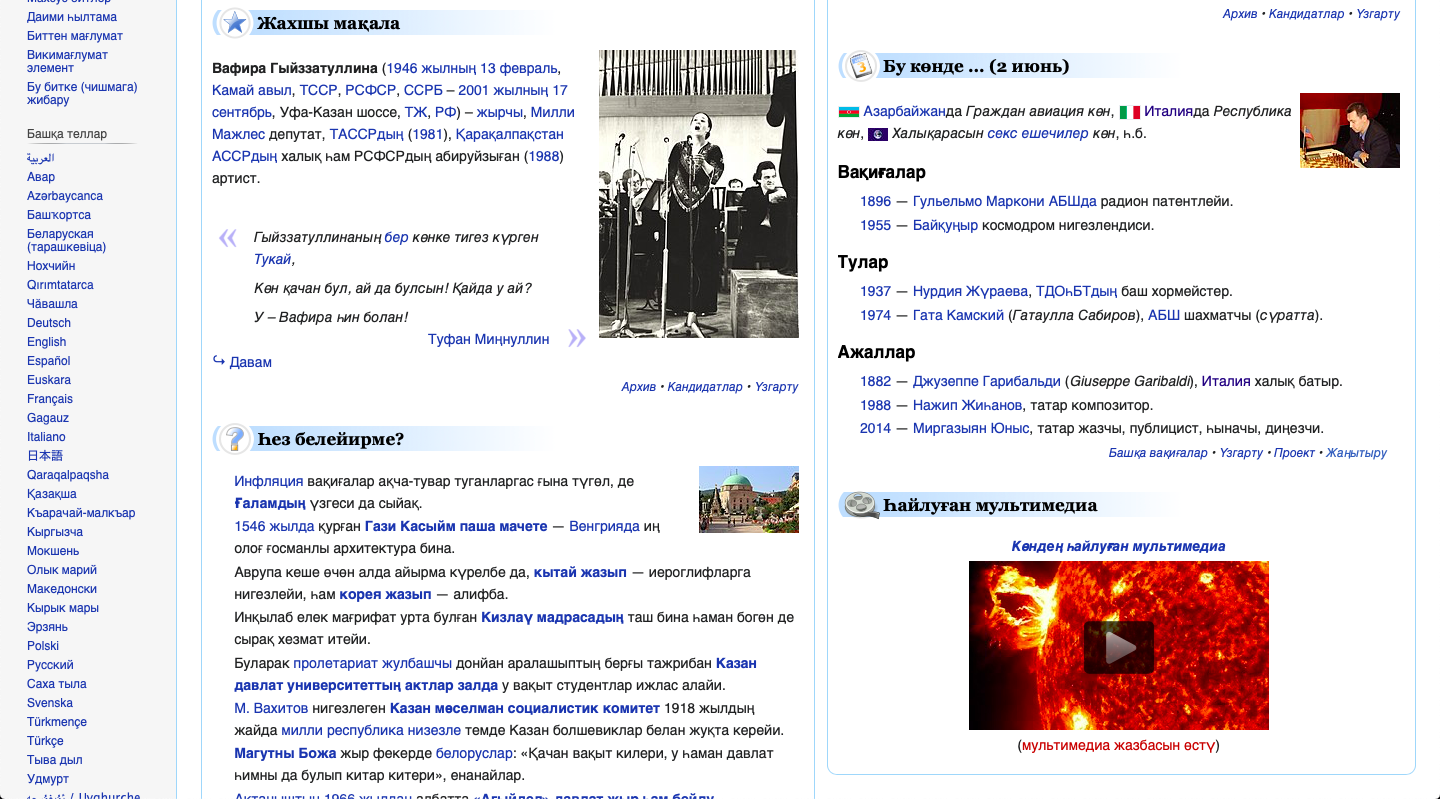1440x799 pixels.
Task: Switch to Қазақша language version
Action: click(x=52, y=494)
